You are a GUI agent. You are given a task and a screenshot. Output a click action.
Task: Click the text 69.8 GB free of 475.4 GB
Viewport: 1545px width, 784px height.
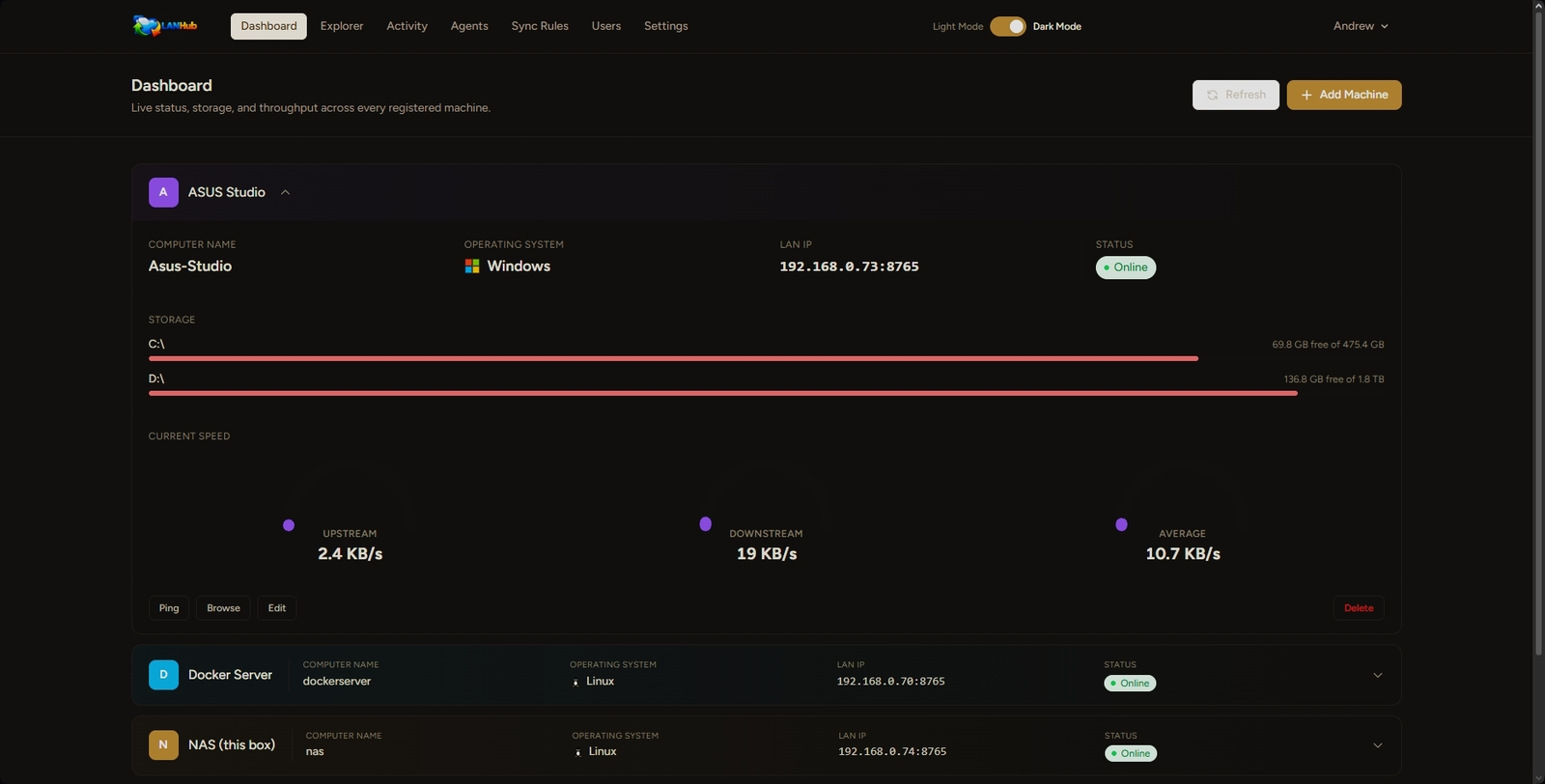coord(1328,345)
